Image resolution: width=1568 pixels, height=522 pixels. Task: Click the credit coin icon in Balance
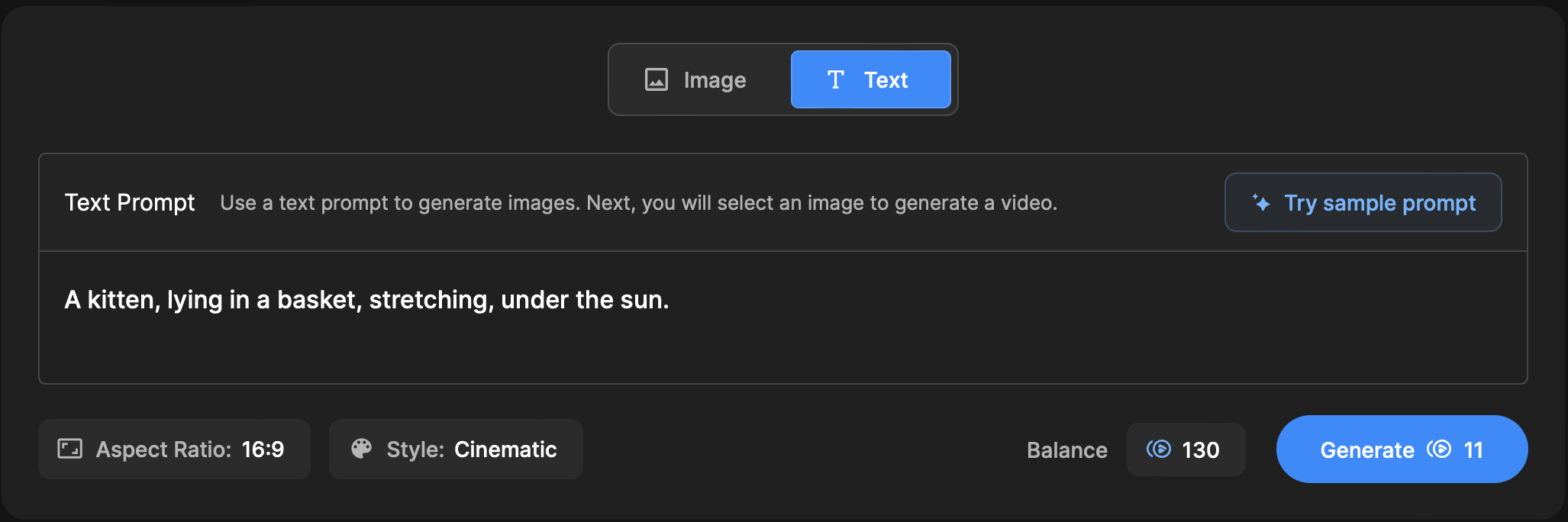click(1158, 449)
